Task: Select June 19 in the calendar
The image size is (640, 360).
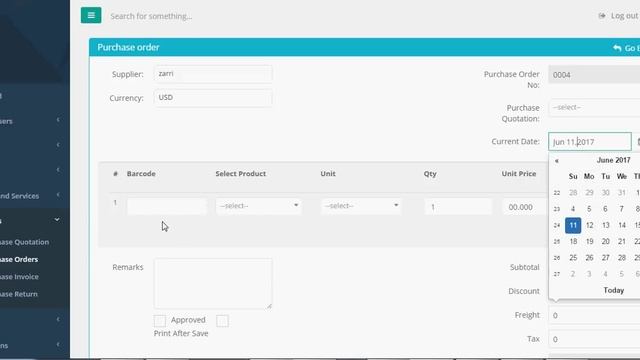Action: pos(589,242)
